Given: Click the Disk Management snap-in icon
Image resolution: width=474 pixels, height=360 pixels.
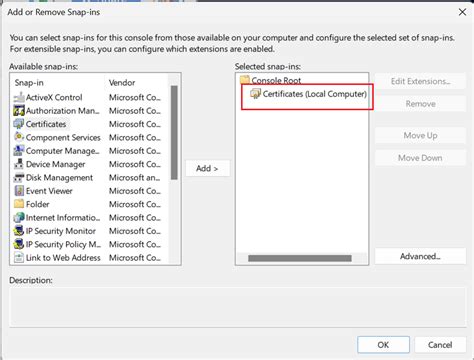Looking at the screenshot, I should pyautogui.click(x=19, y=177).
